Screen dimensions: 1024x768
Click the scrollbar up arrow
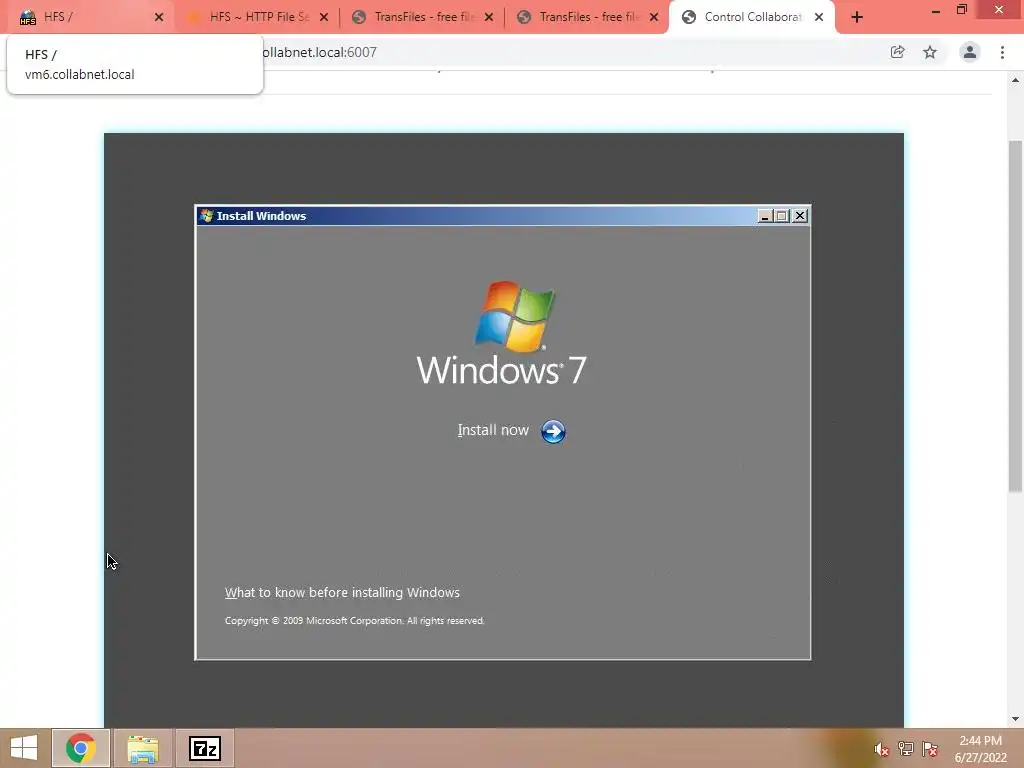[x=1015, y=80]
